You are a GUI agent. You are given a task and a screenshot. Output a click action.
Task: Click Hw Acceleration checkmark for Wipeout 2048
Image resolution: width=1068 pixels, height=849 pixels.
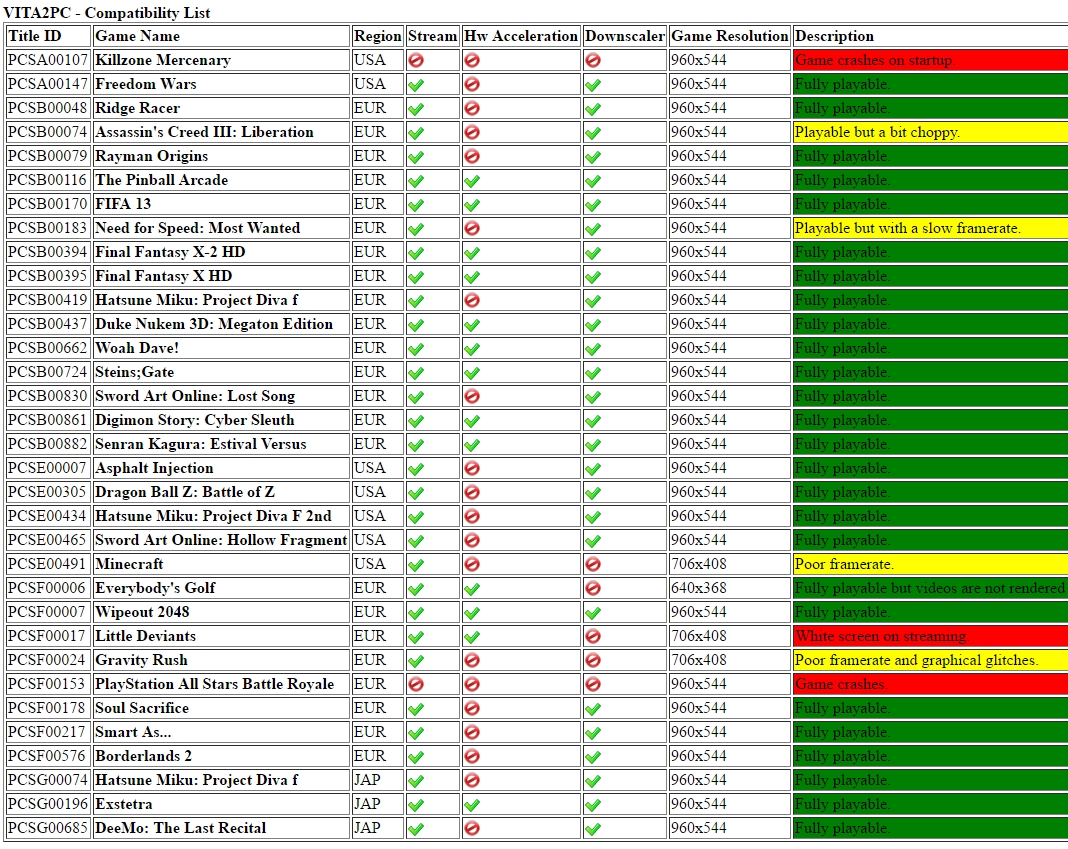[471, 613]
